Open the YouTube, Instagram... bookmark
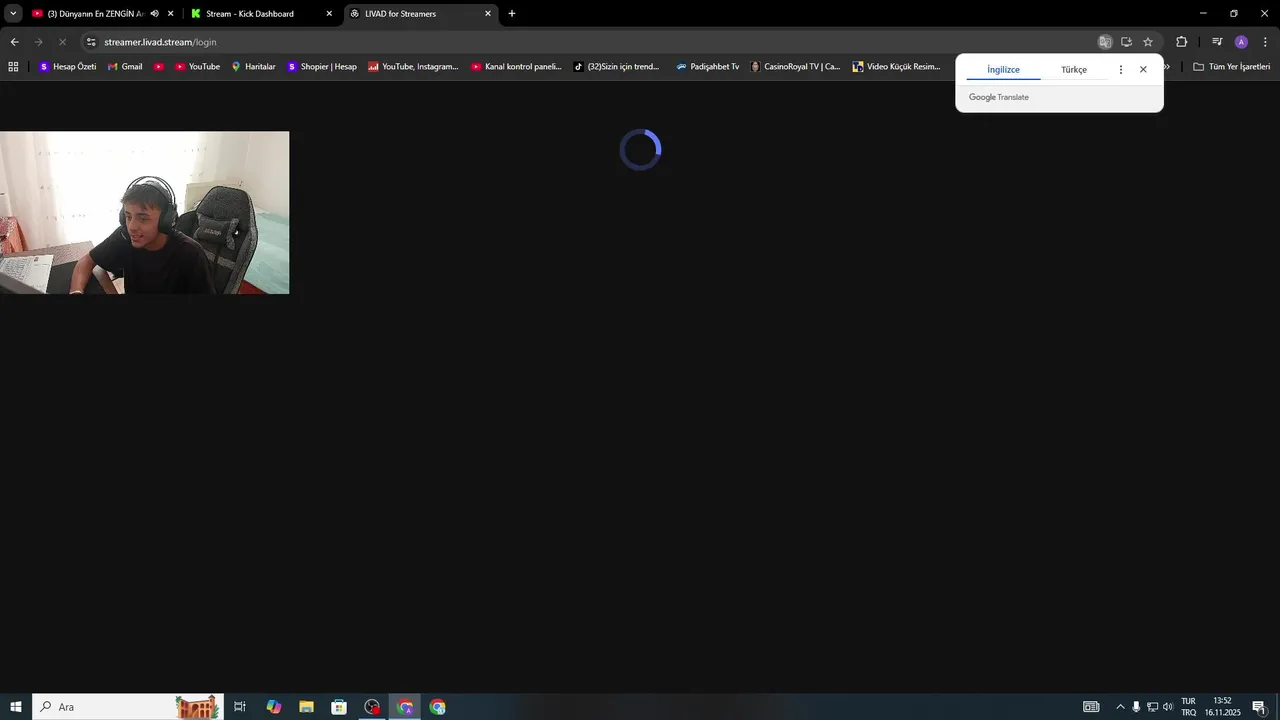Screen dimensions: 1280x720 click(413, 67)
